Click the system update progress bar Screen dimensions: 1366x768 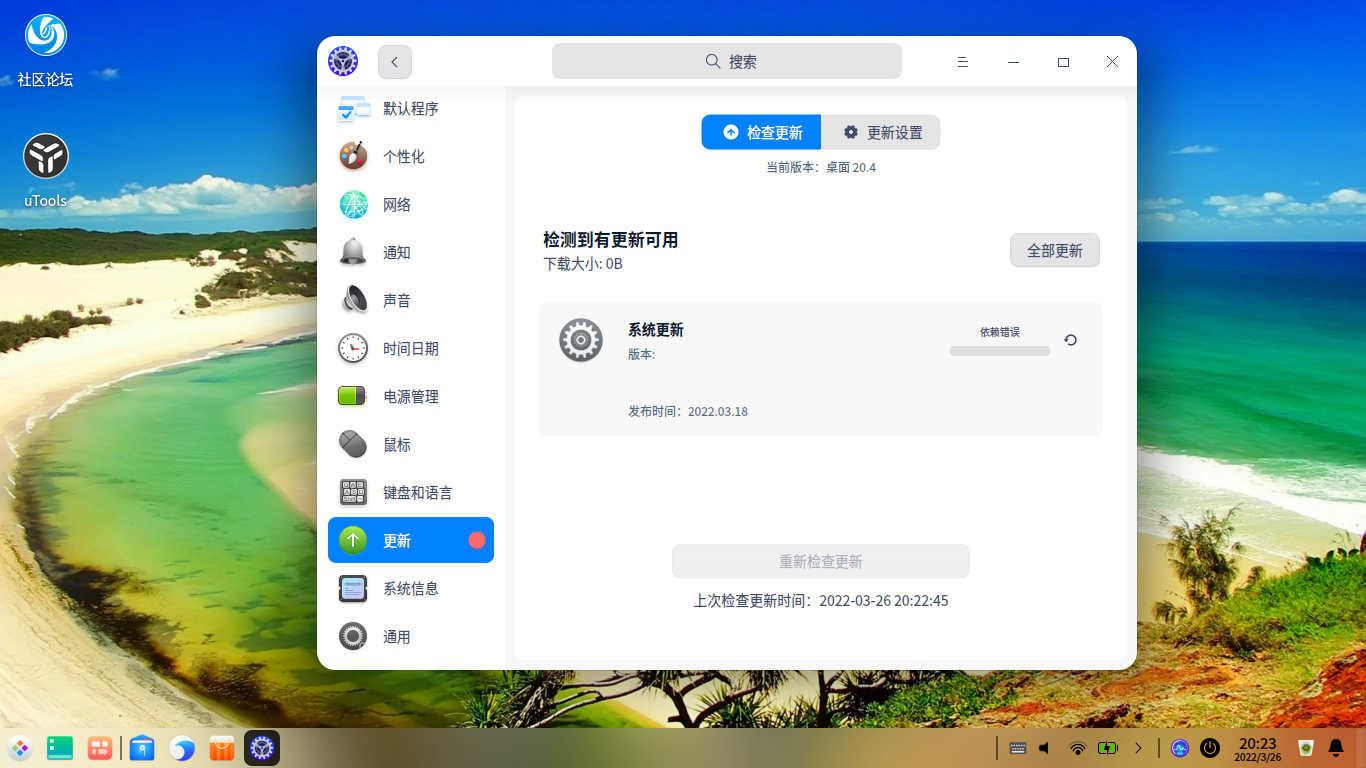click(x=1000, y=351)
